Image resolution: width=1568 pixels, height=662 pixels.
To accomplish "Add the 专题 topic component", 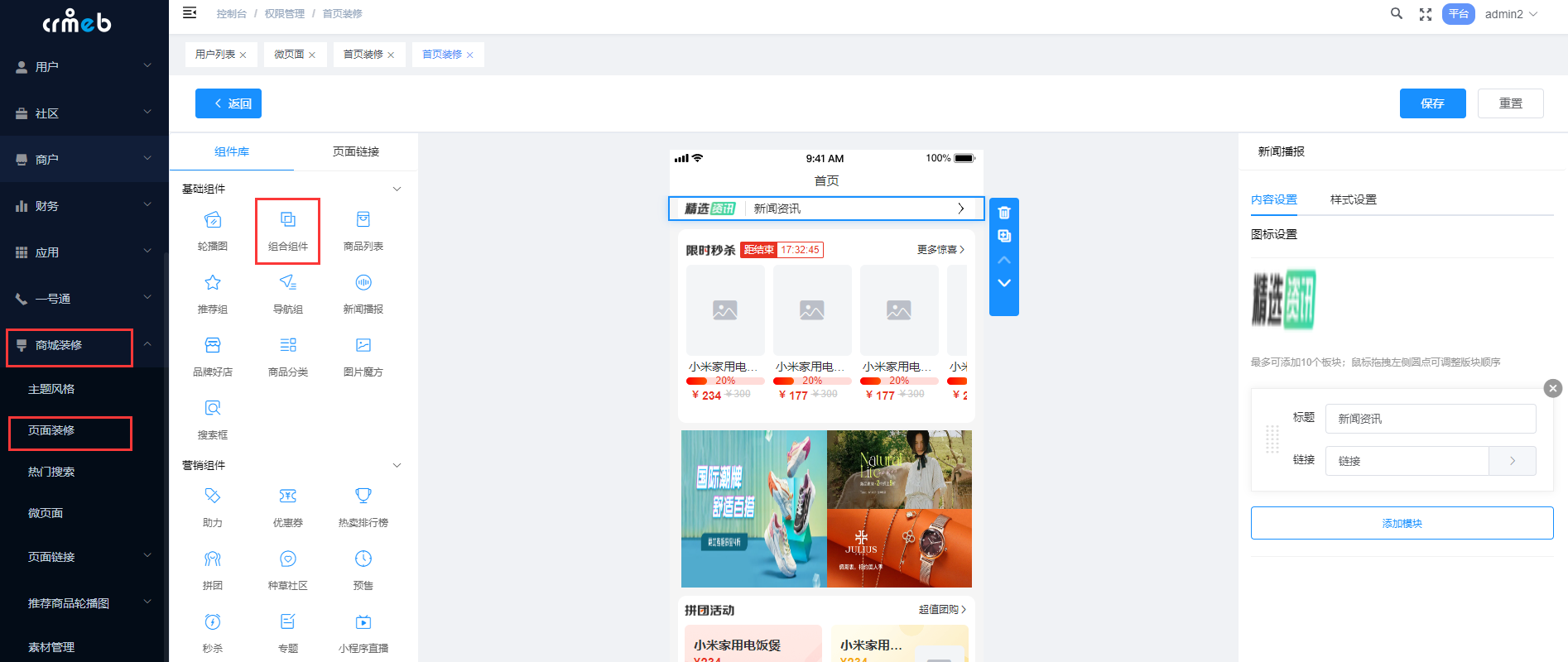I will click(287, 633).
